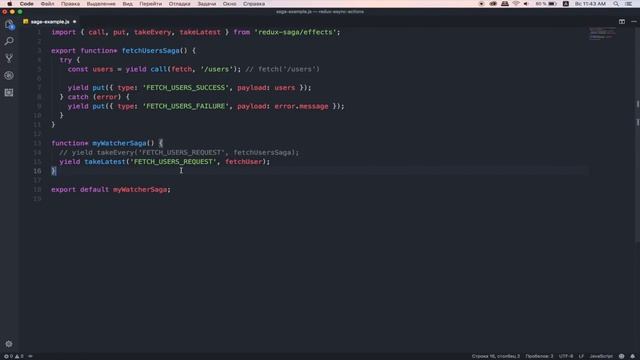Click unsaved dot on saga-example.js tab
Image resolution: width=640 pixels, height=360 pixels.
pos(74,22)
